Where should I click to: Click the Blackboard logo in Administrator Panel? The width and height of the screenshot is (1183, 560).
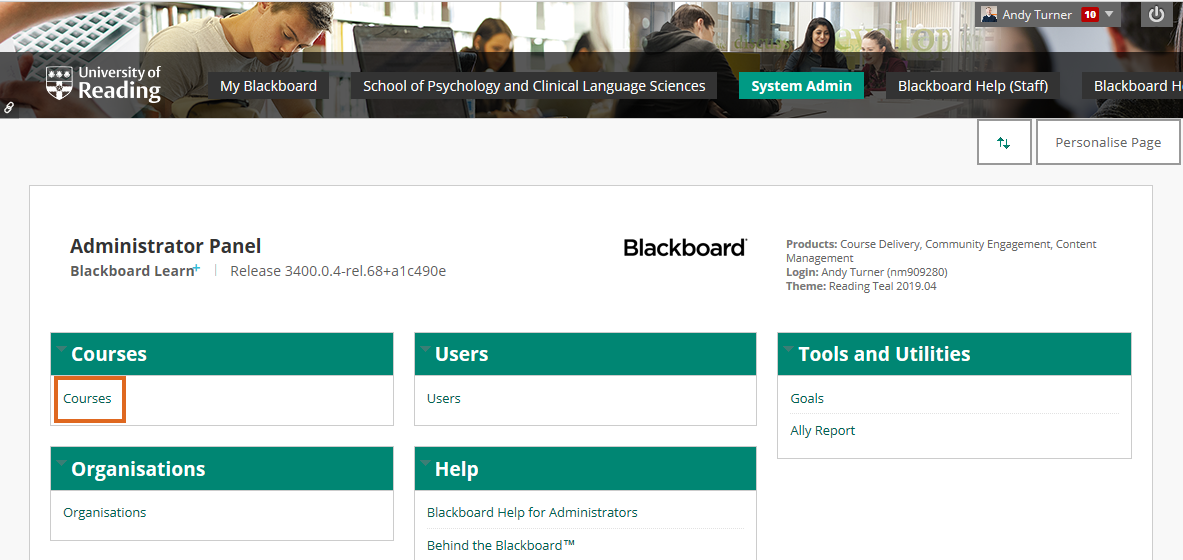[x=685, y=247]
